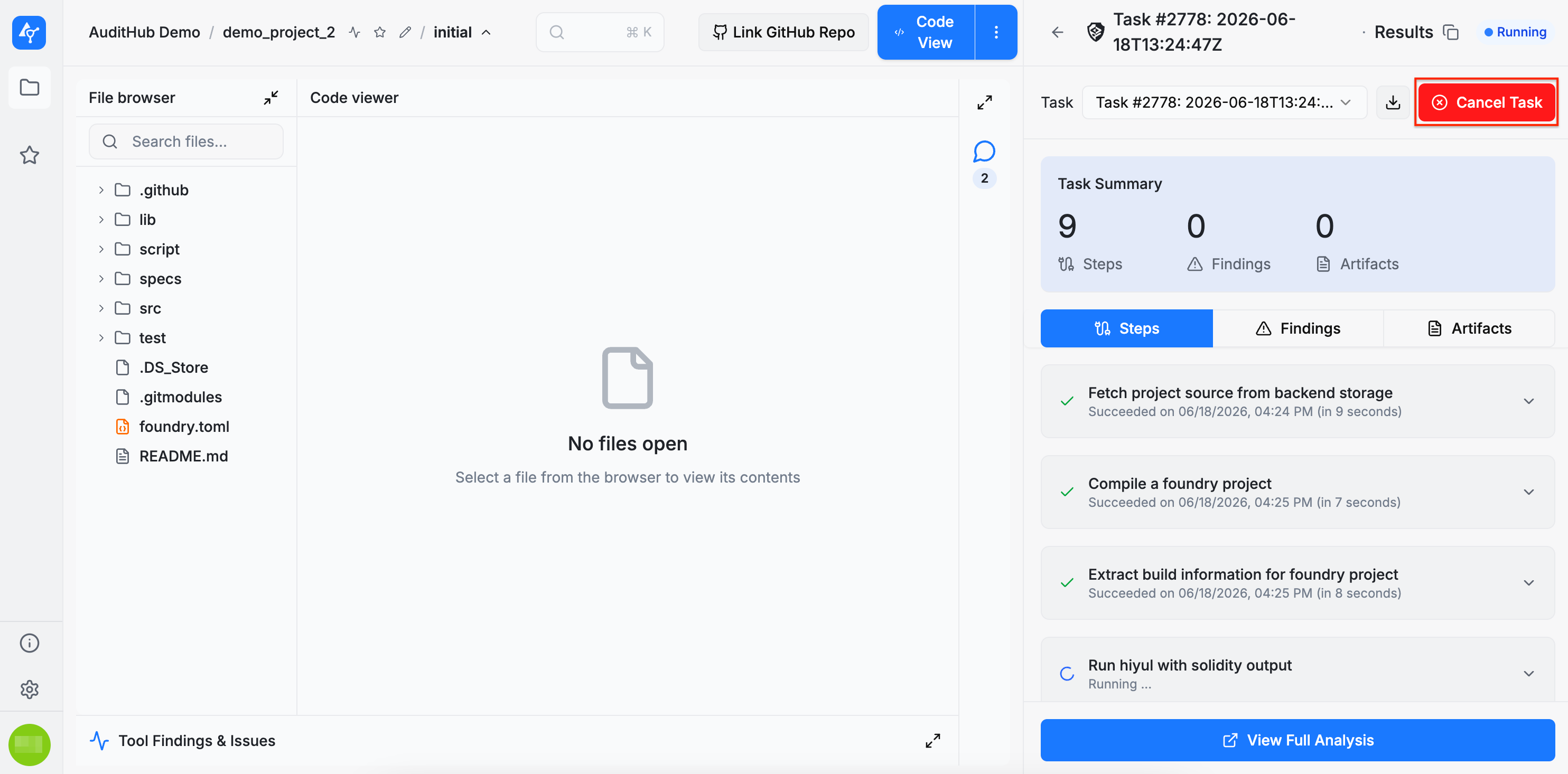Switch to the Artifacts tab
Screen dimensions: 1568x774
pyautogui.click(x=1469, y=328)
